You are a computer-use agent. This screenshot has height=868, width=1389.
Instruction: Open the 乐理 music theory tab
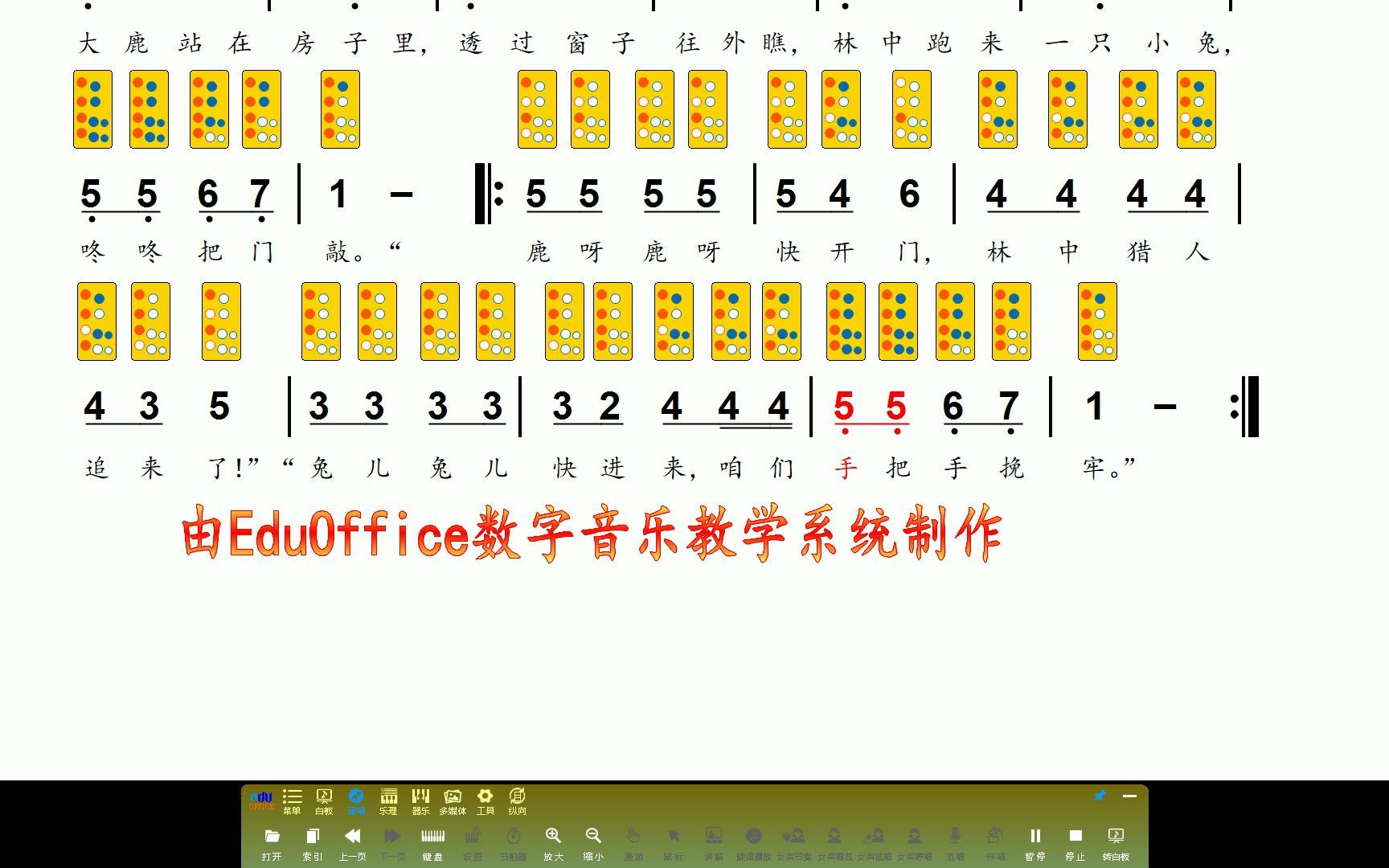[x=388, y=801]
